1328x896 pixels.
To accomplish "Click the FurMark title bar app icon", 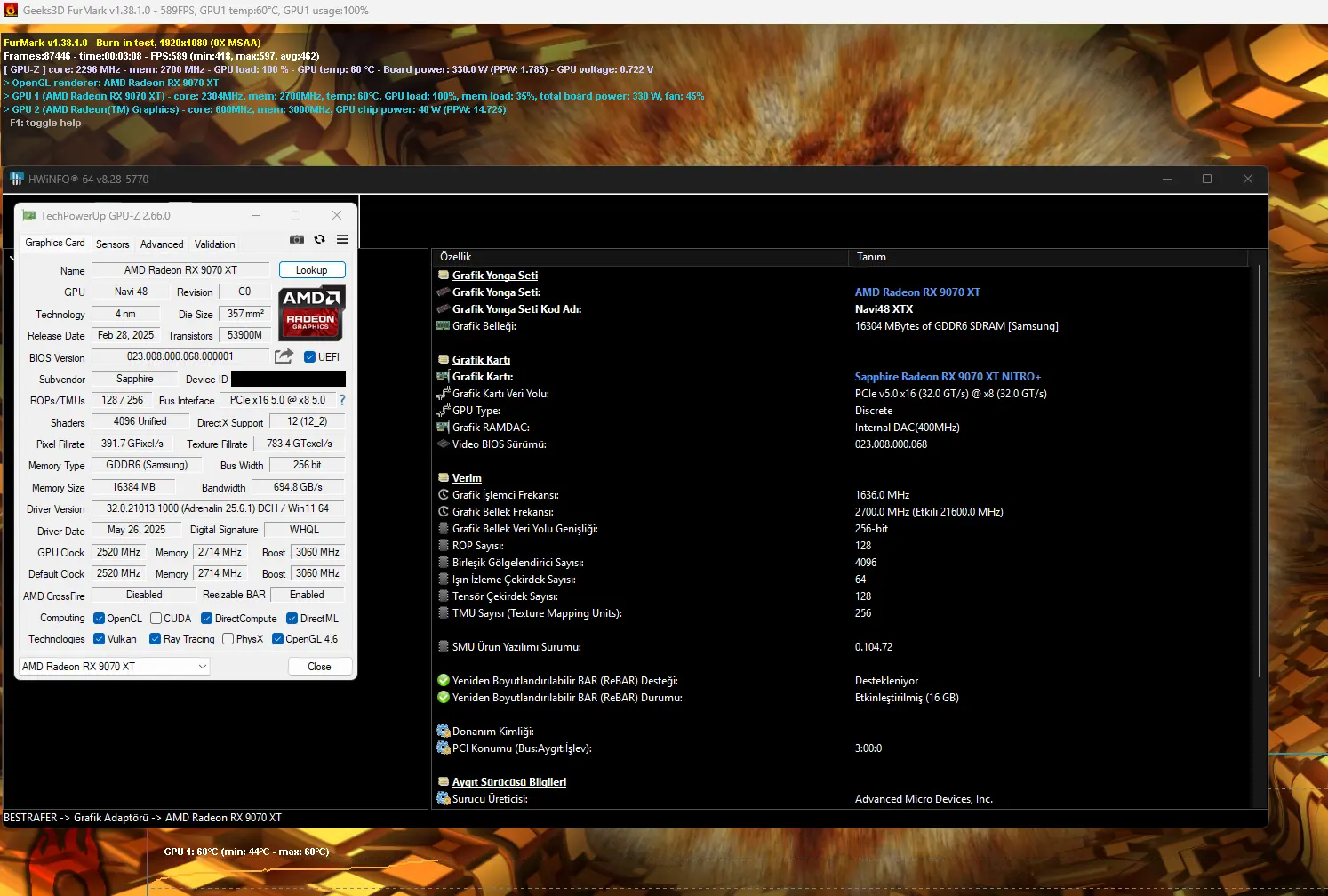I will click(11, 11).
